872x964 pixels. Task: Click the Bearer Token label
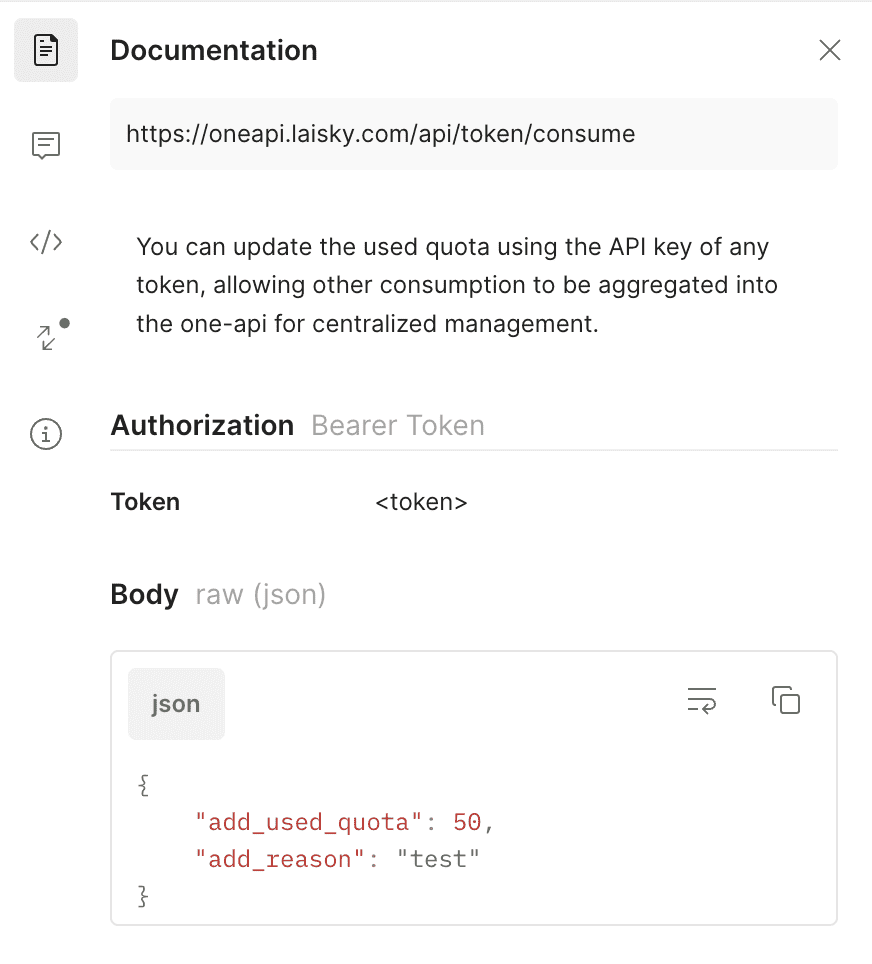[398, 425]
